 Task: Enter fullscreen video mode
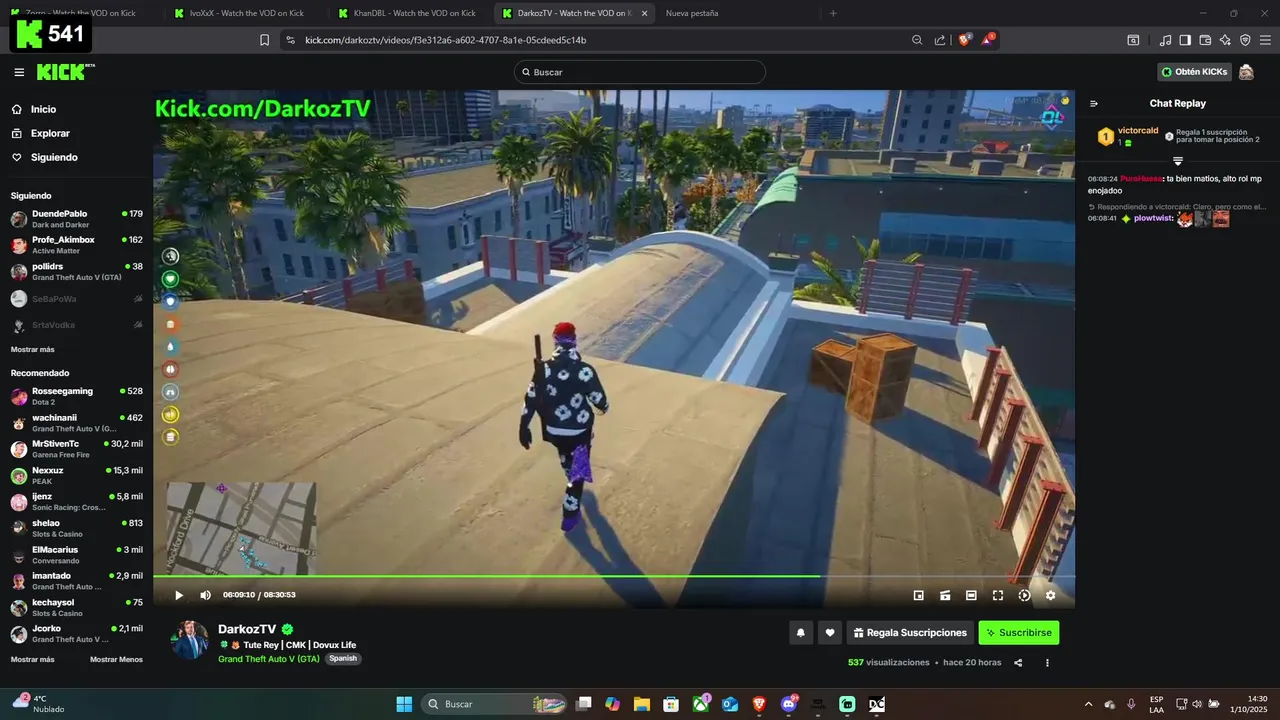click(x=998, y=595)
